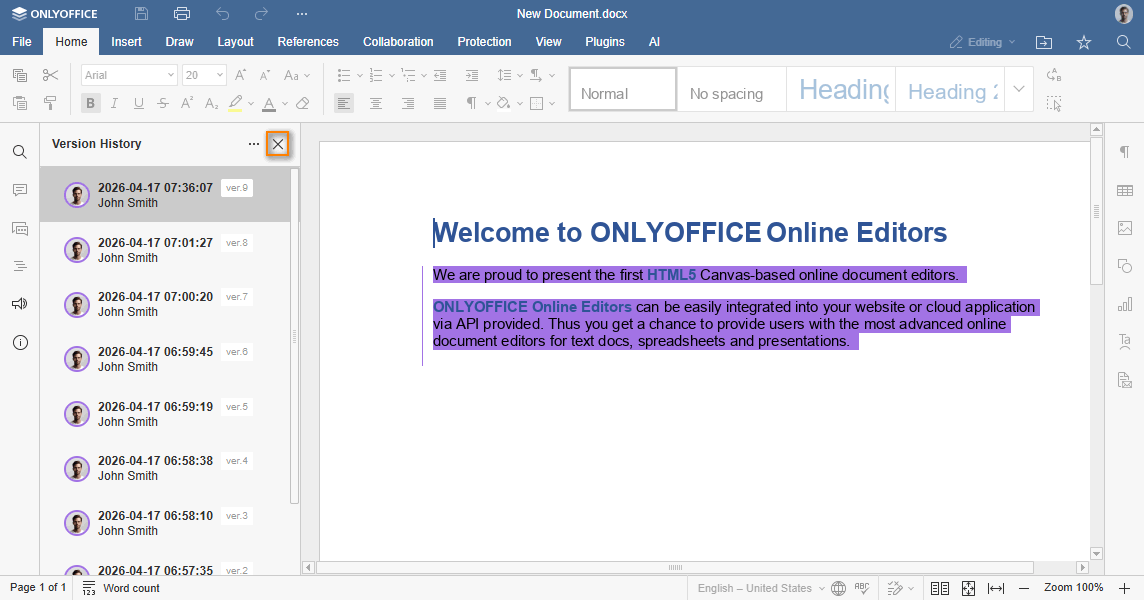Open the Chat panel icon
Screen dimensions: 1144x600
[x=20, y=228]
